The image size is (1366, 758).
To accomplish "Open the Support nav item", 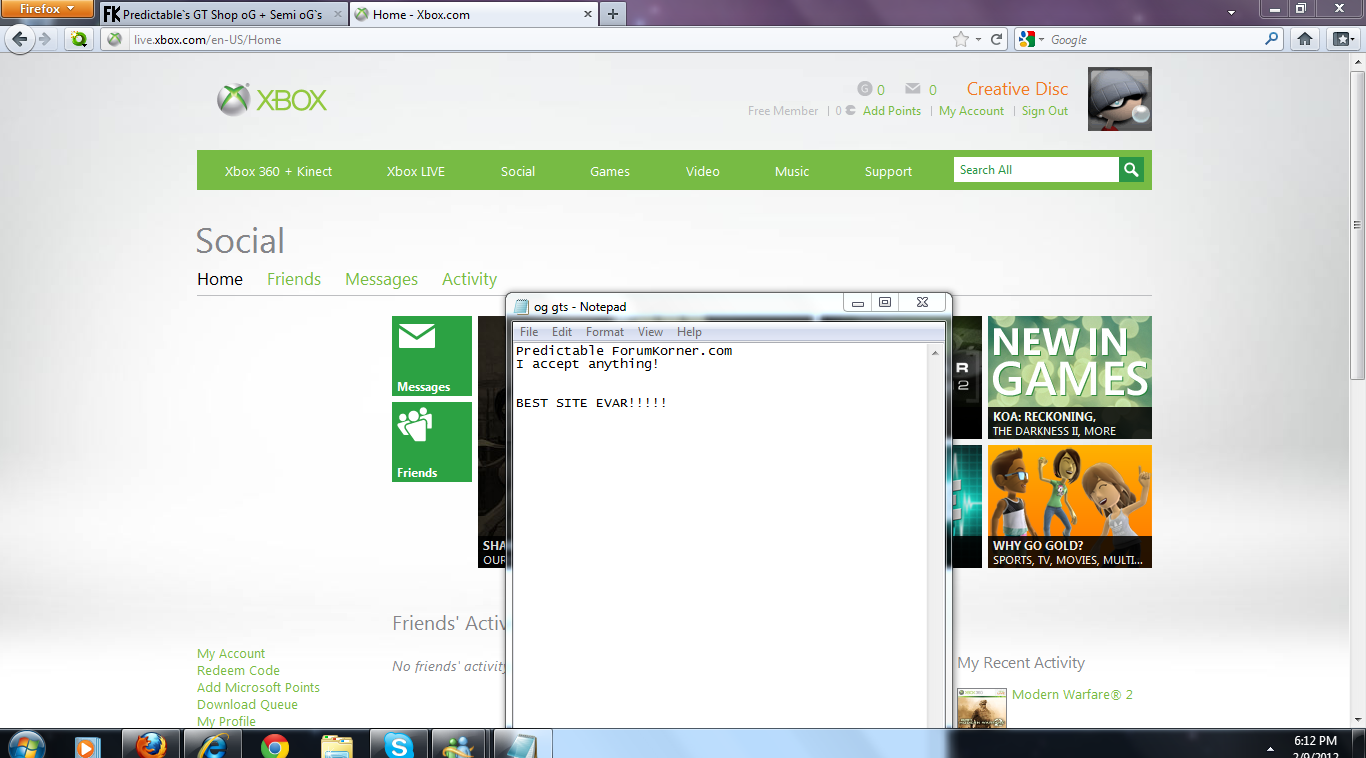I will click(888, 171).
